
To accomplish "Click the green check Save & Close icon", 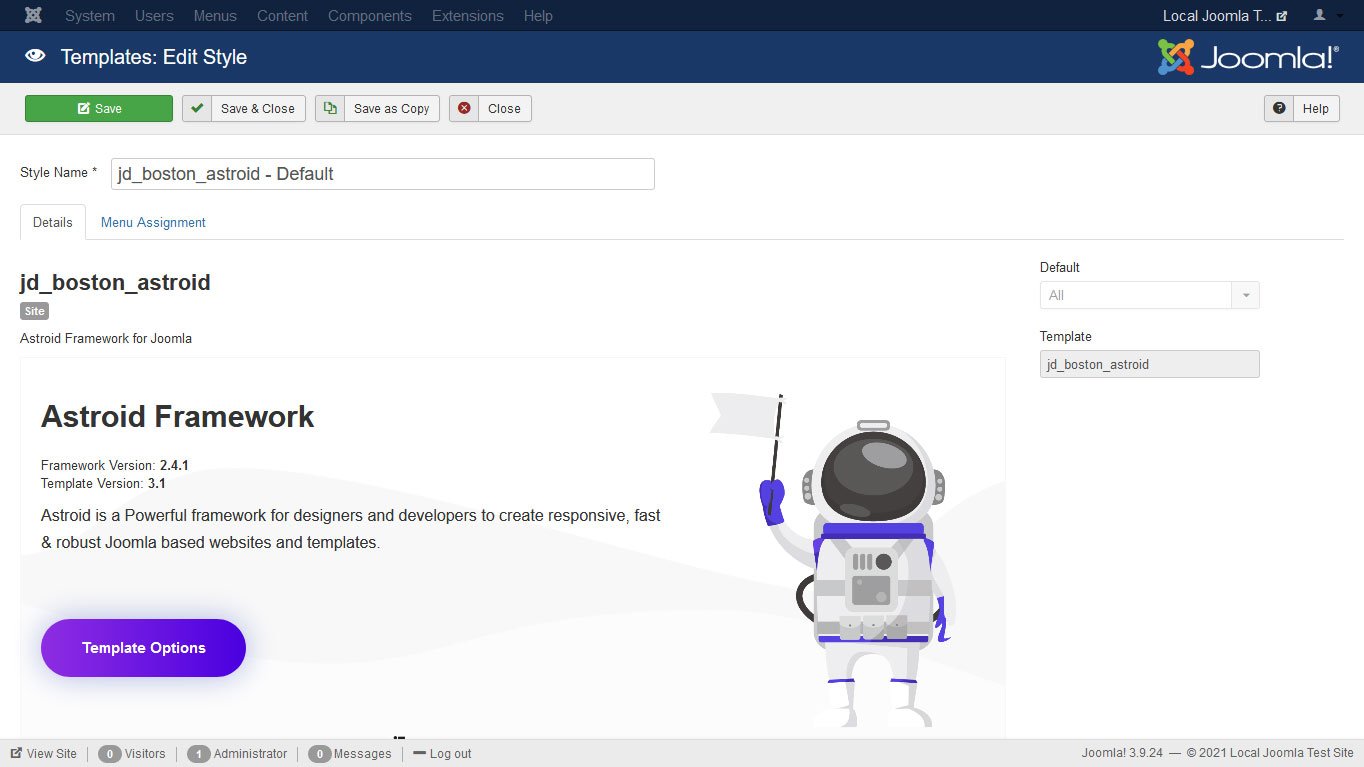I will pyautogui.click(x=197, y=109).
